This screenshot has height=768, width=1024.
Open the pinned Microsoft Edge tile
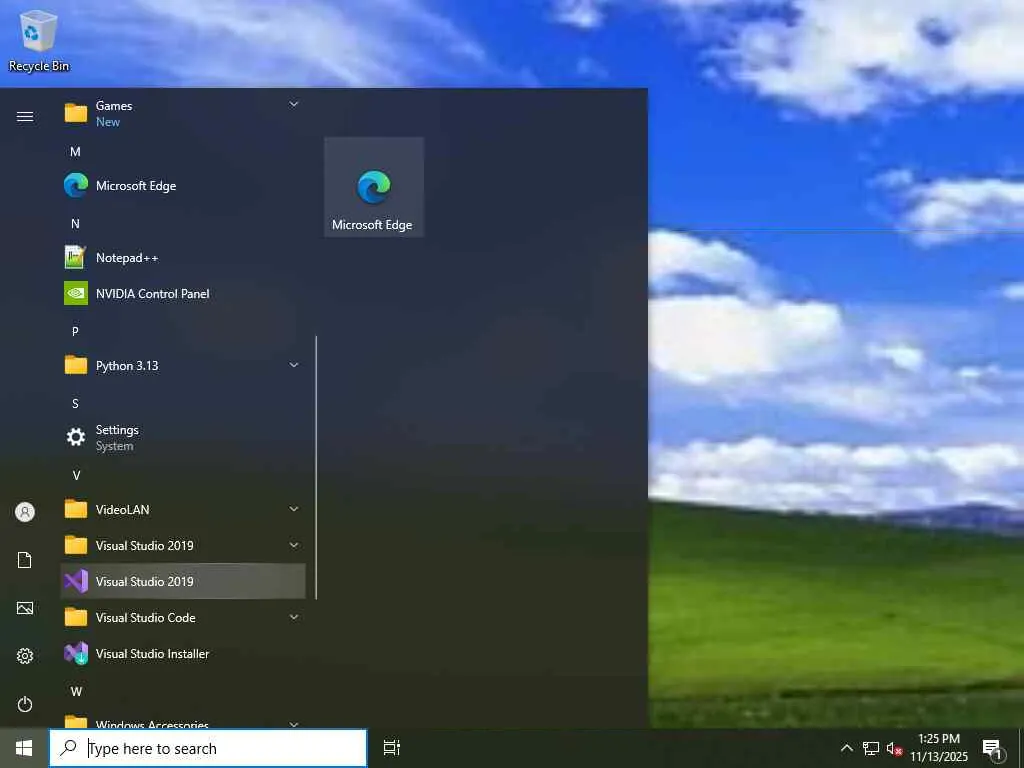pos(374,187)
